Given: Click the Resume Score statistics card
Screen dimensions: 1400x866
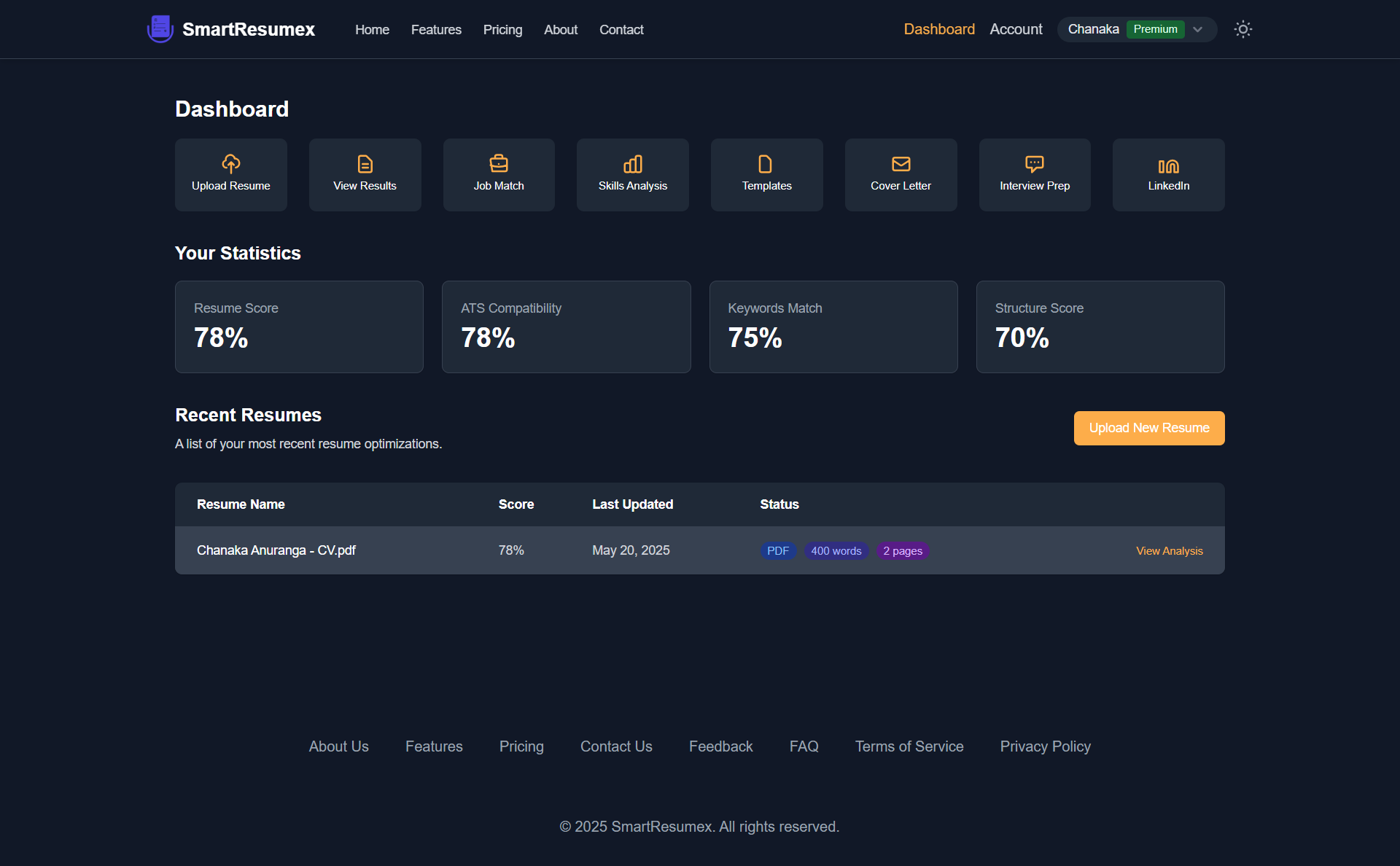Looking at the screenshot, I should tap(299, 327).
